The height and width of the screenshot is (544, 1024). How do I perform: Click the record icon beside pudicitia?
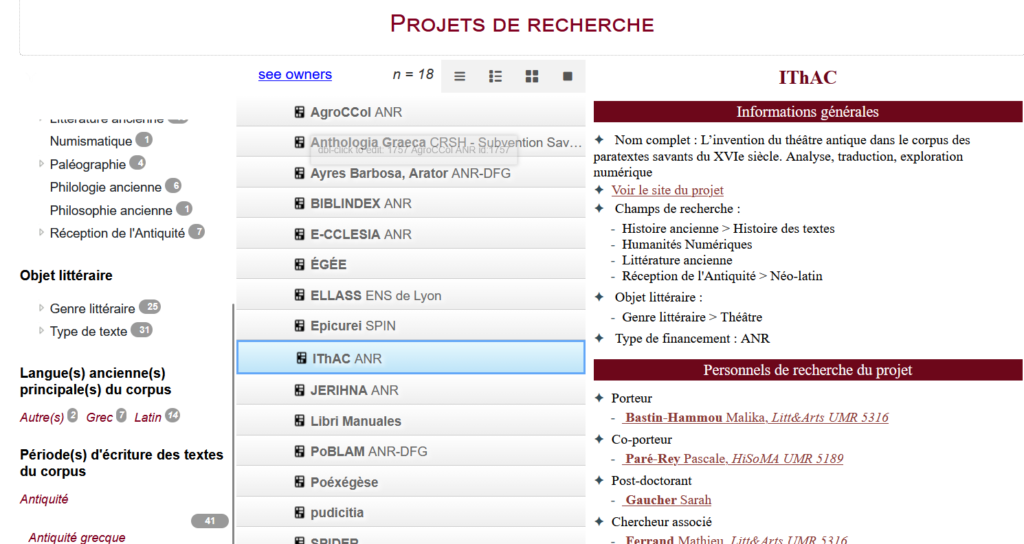(299, 513)
